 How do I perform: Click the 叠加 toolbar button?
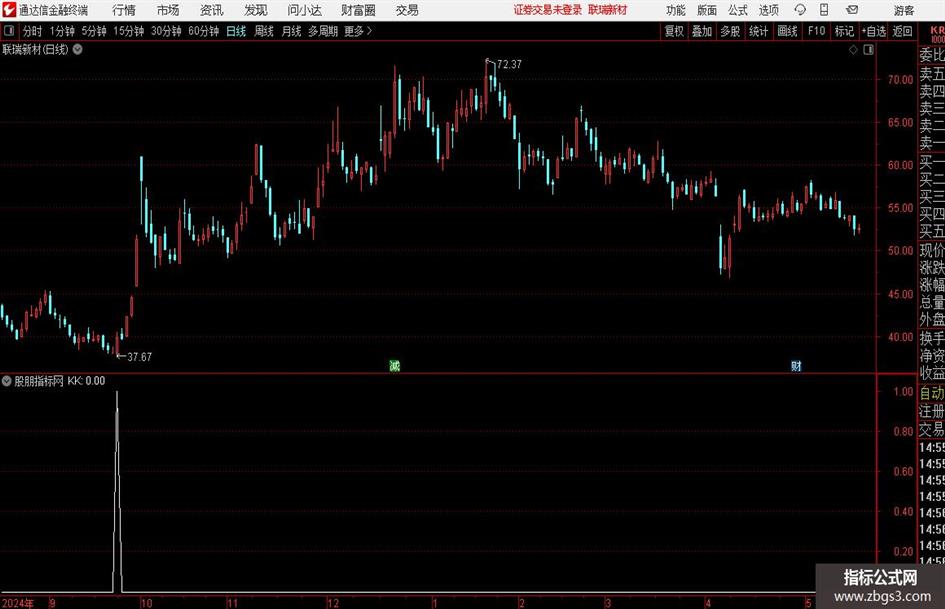pos(702,31)
